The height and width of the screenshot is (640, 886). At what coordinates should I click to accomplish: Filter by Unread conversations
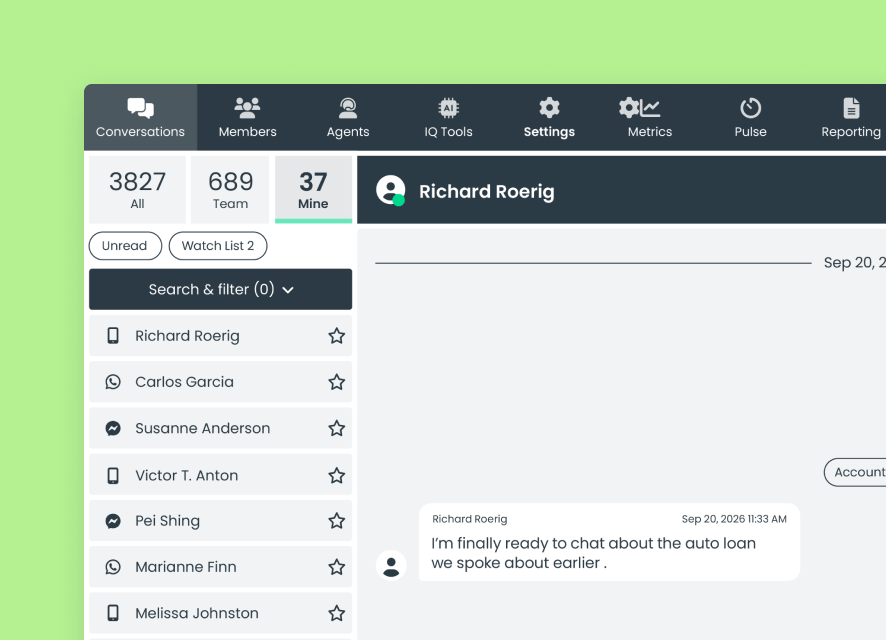click(x=125, y=246)
